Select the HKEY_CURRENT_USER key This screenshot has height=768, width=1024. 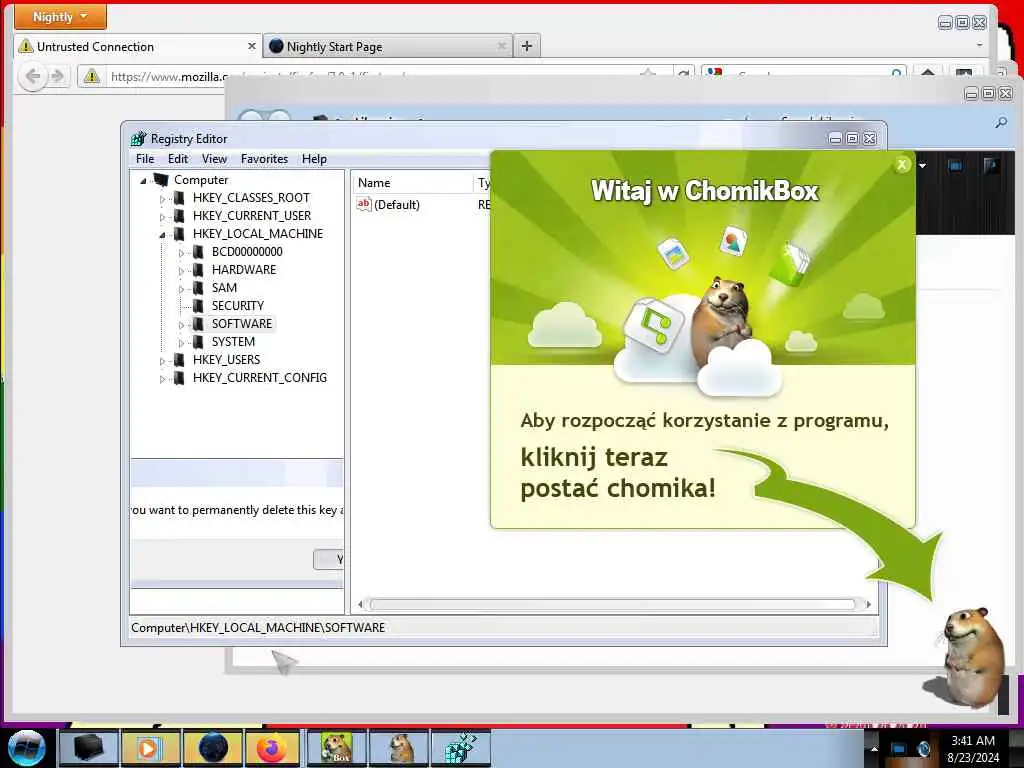251,216
